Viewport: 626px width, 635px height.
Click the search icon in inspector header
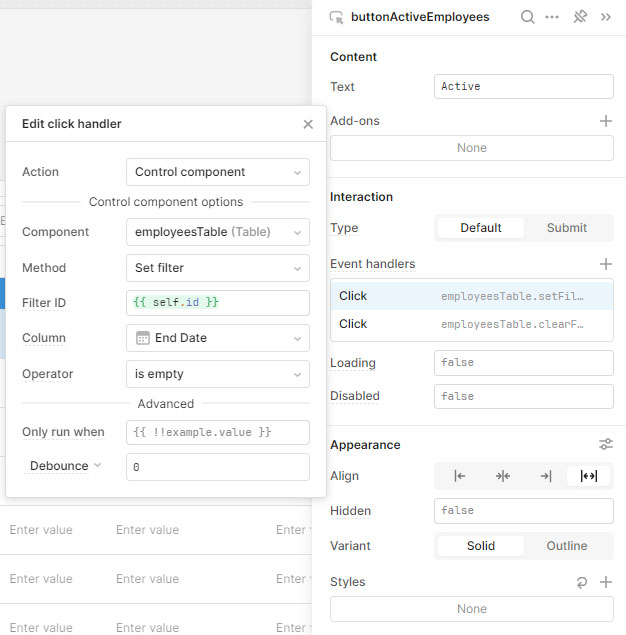tap(527, 17)
